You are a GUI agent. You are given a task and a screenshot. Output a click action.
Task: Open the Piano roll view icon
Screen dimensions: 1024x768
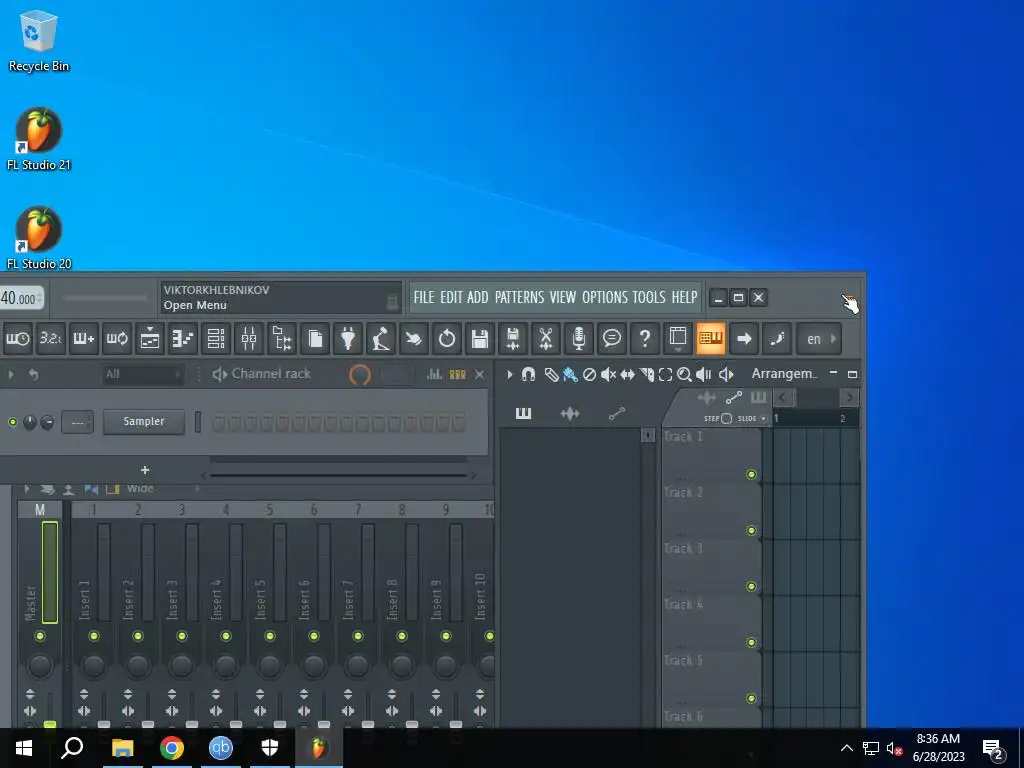pyautogui.click(x=184, y=338)
